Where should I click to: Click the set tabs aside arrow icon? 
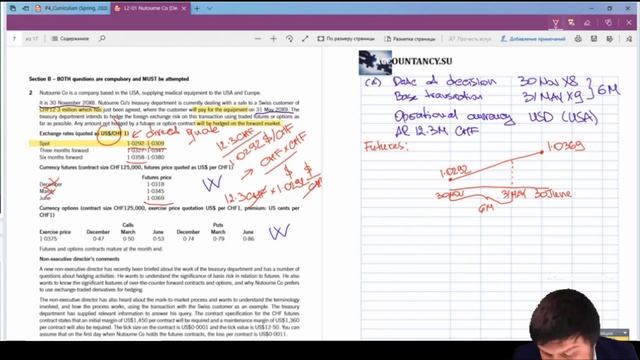click(x=26, y=8)
